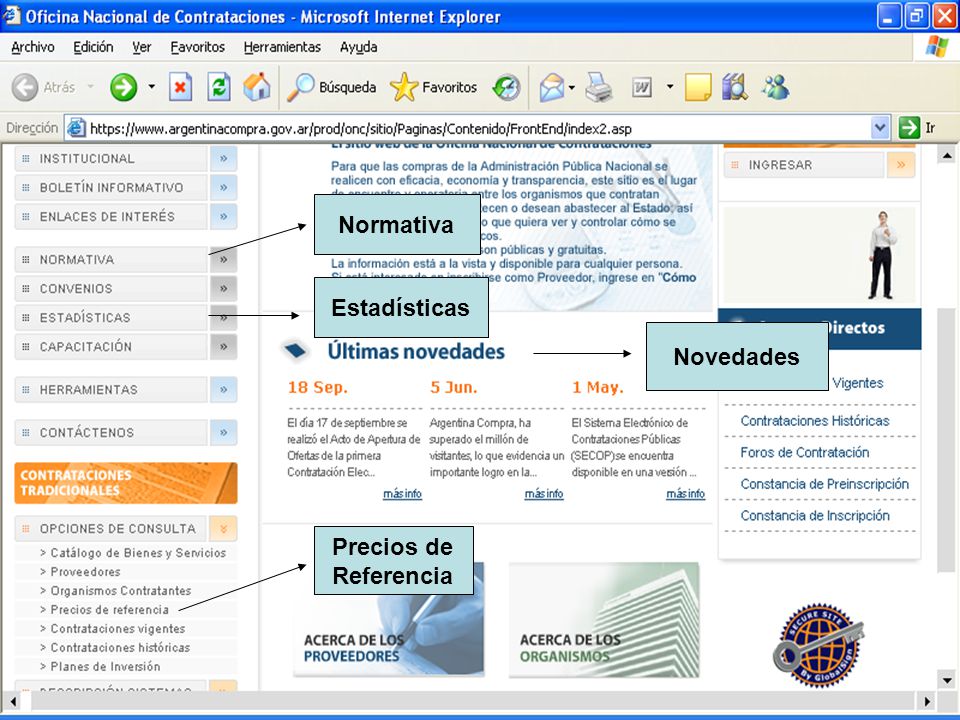Image resolution: width=960 pixels, height=720 pixels.
Task: Open the Ver menu
Action: (x=141, y=47)
